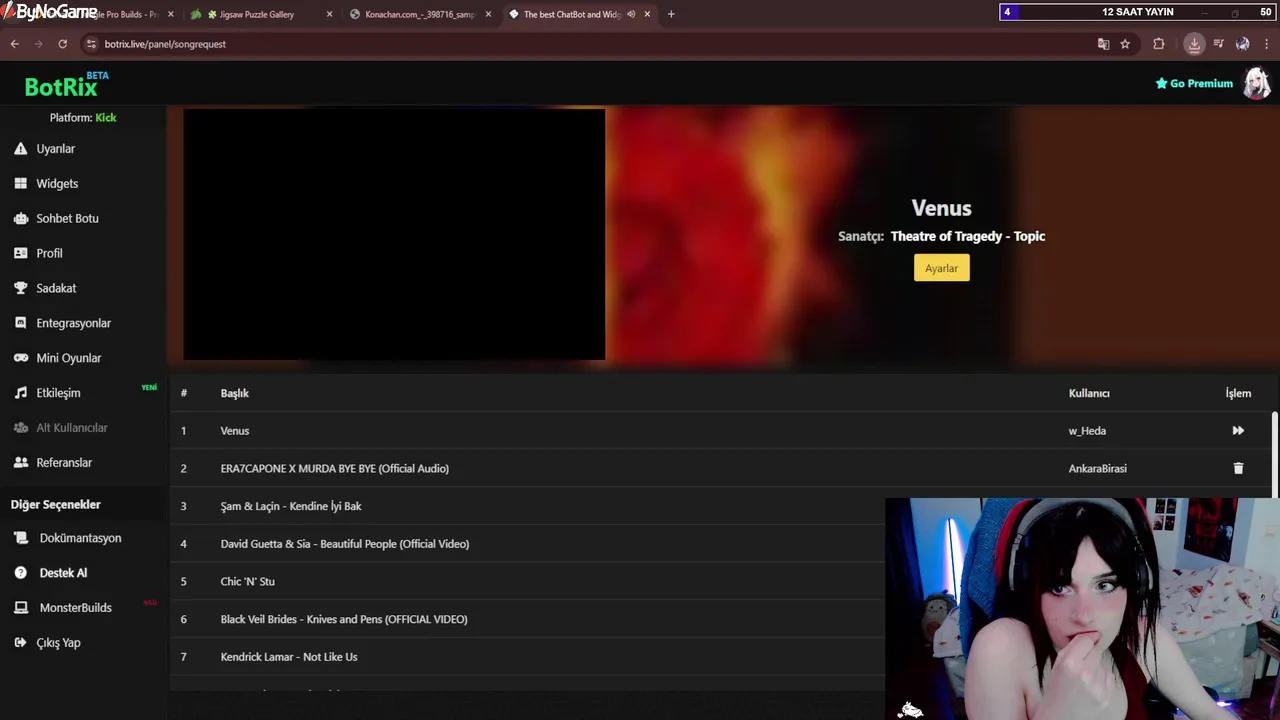Click the Sohbet Botu robot icon
This screenshot has width=1280, height=720.
tap(20, 219)
